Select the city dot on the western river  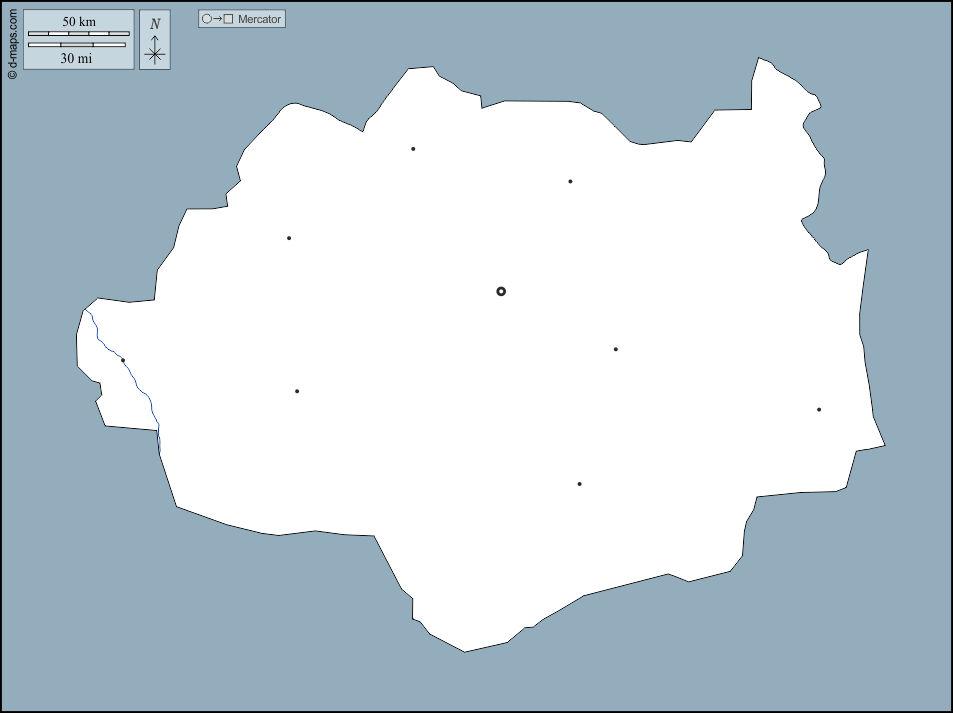[x=121, y=360]
